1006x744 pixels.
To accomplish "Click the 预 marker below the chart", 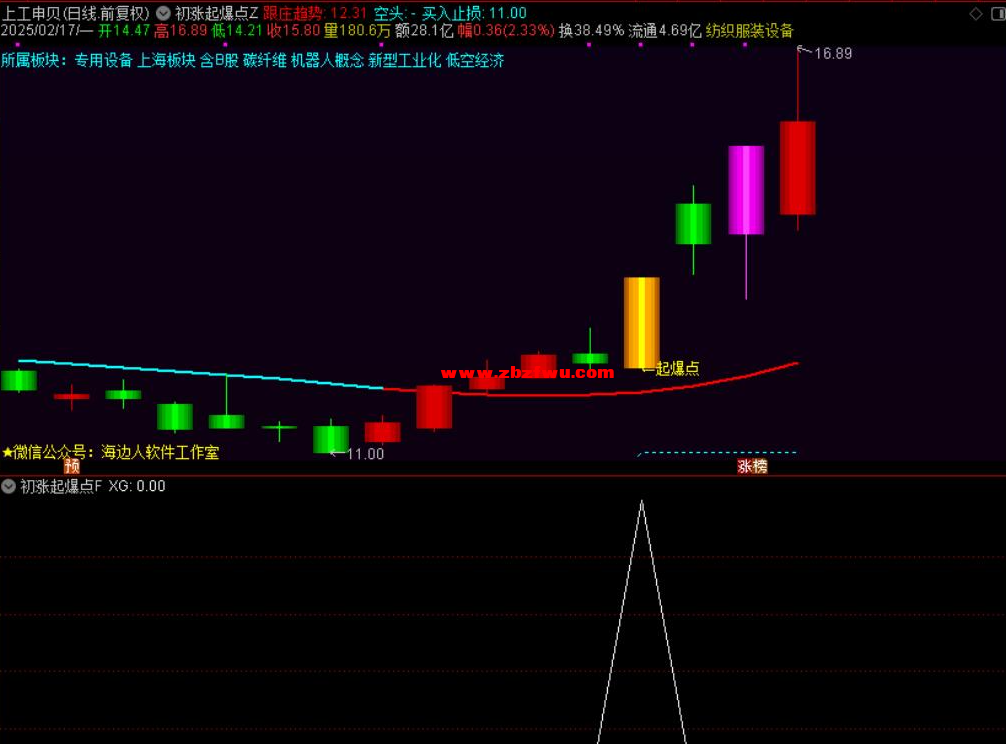I will 72,466.
